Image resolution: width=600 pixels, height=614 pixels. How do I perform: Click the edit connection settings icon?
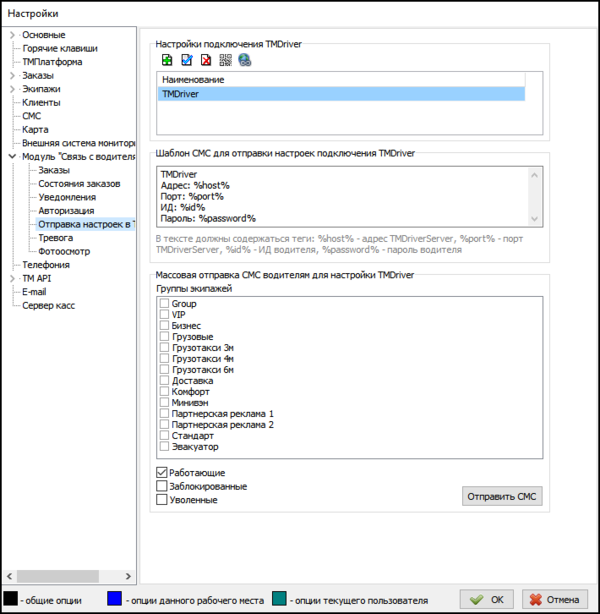186,60
